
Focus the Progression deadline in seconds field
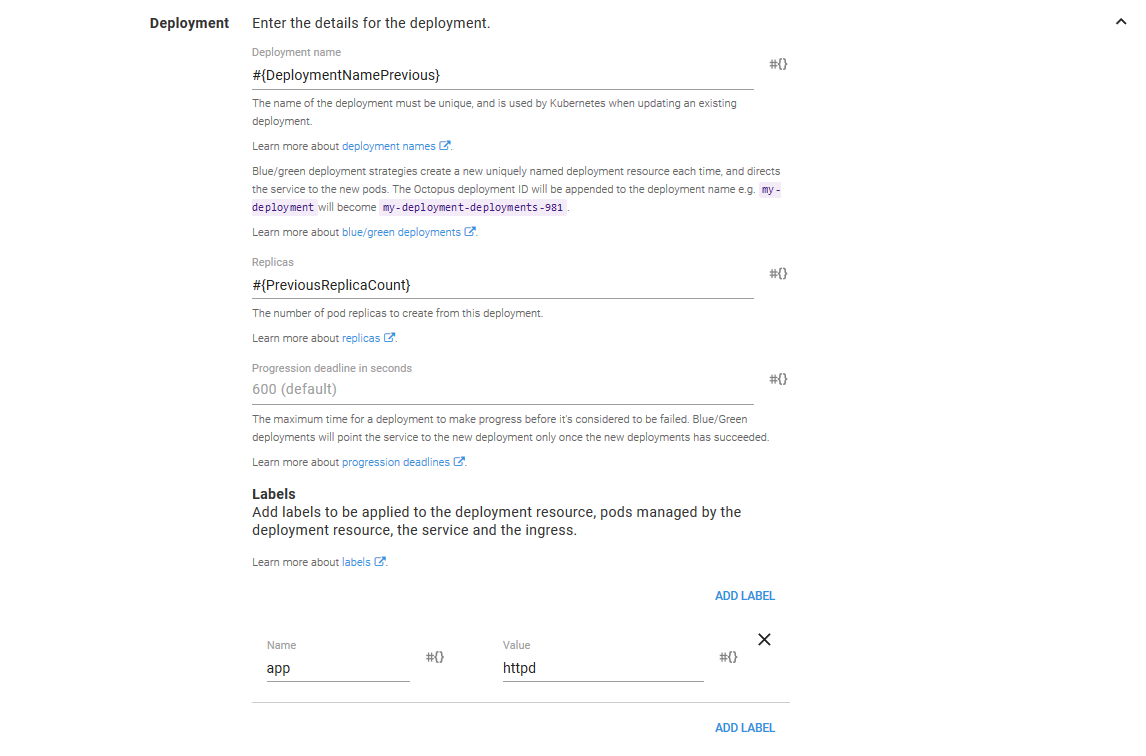[x=502, y=389]
